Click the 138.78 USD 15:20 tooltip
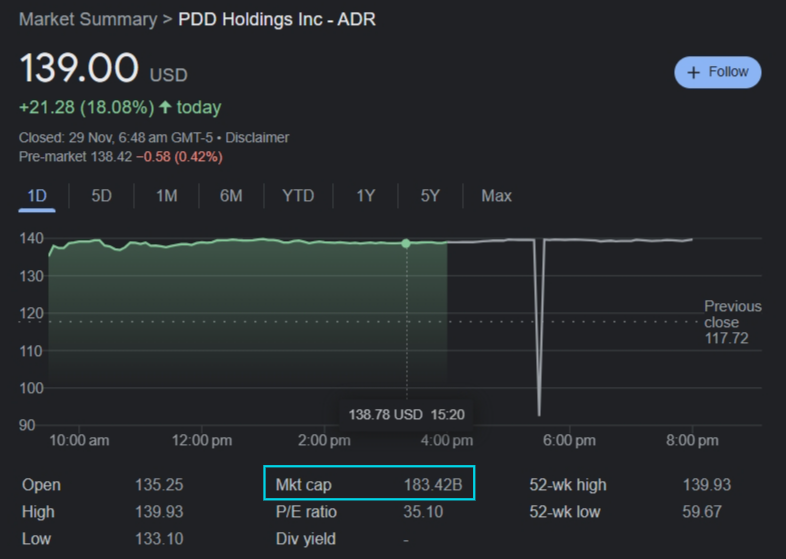Screen dimensions: 786x559 pyautogui.click(x=407, y=415)
